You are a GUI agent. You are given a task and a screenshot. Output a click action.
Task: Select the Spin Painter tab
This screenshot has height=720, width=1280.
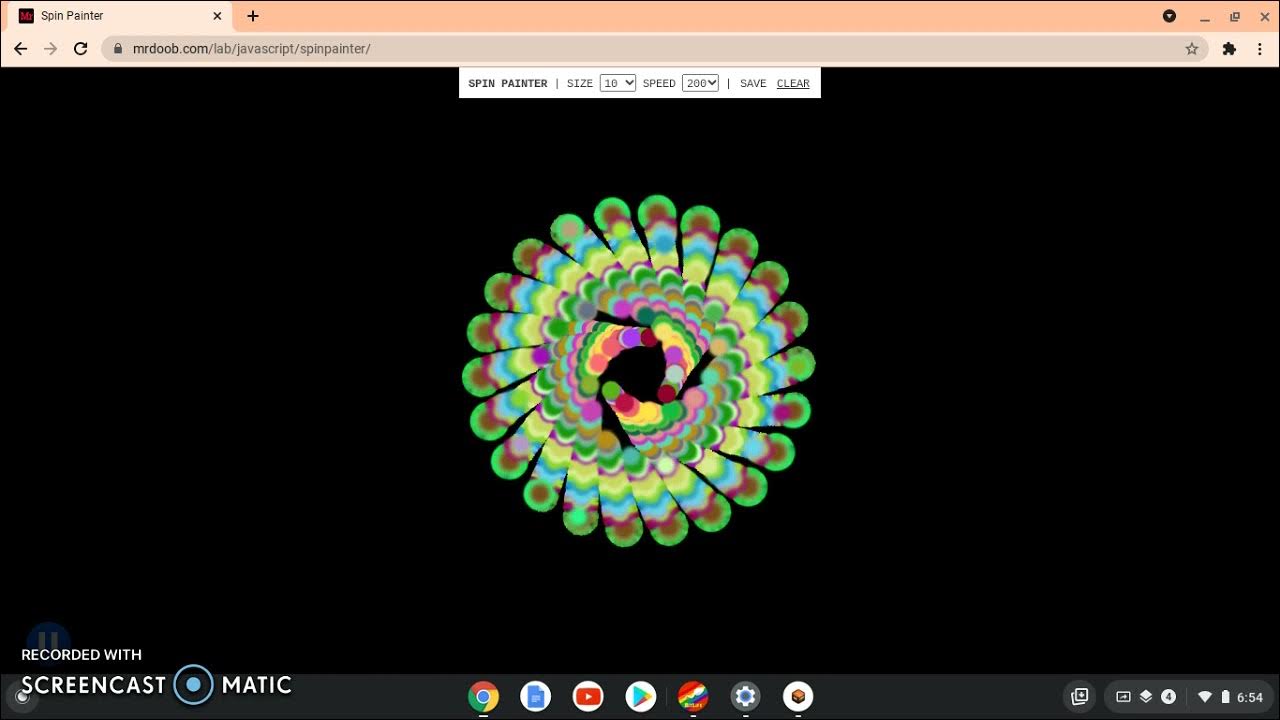[120, 16]
